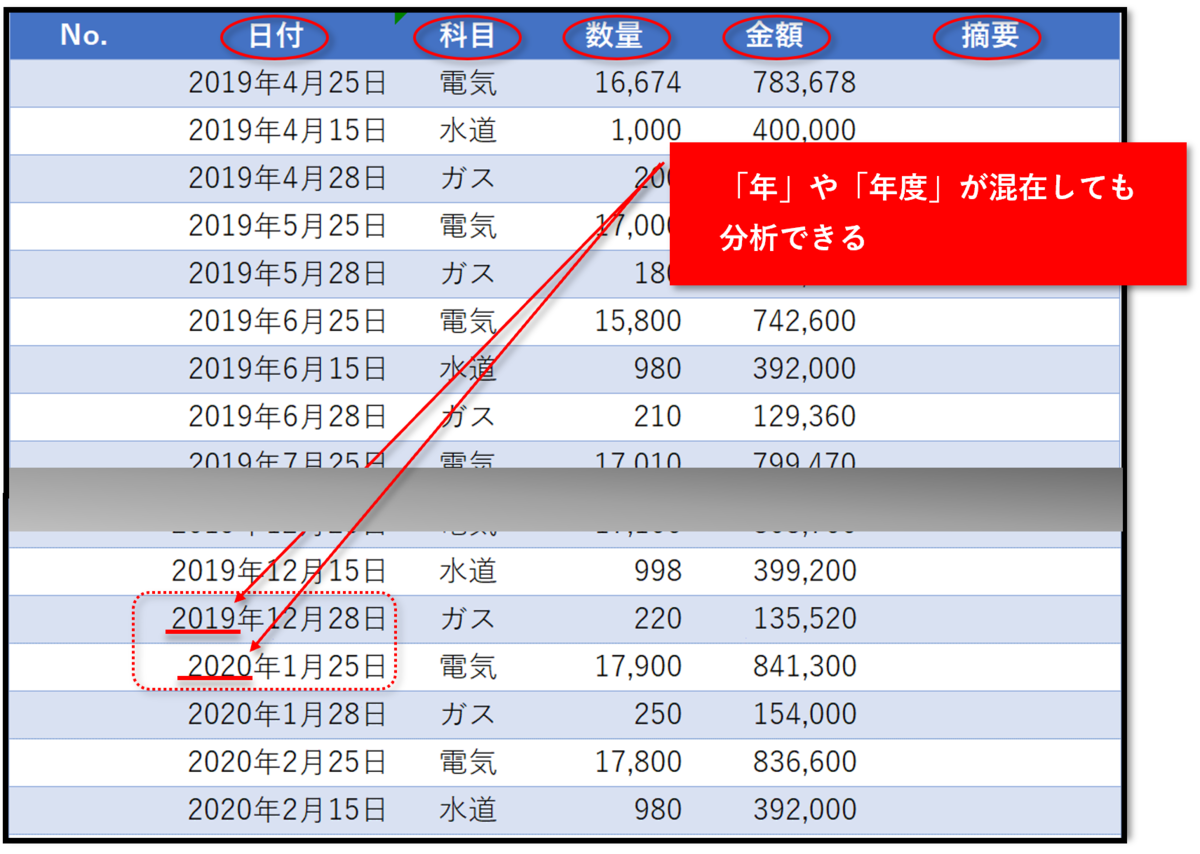The image size is (1200, 854).
Task: Click the quantity value 1,000
Action: 646,131
